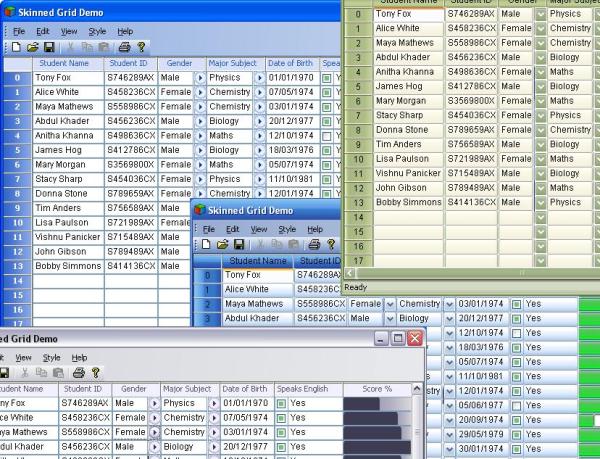Click Paste icon in top-left blue window toolbar
The height and width of the screenshot is (459, 600).
click(104, 47)
